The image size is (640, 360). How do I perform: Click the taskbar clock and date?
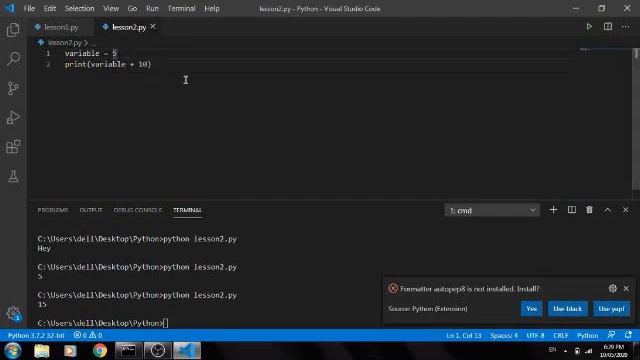coord(613,351)
